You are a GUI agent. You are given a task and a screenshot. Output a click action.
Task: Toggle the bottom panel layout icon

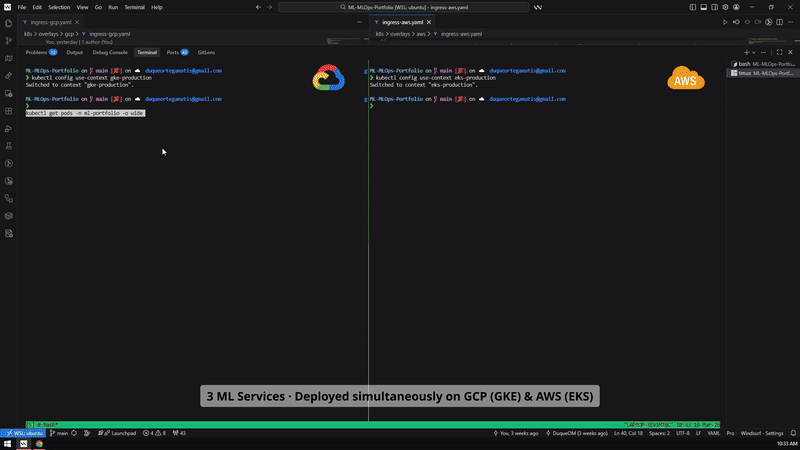(704, 7)
